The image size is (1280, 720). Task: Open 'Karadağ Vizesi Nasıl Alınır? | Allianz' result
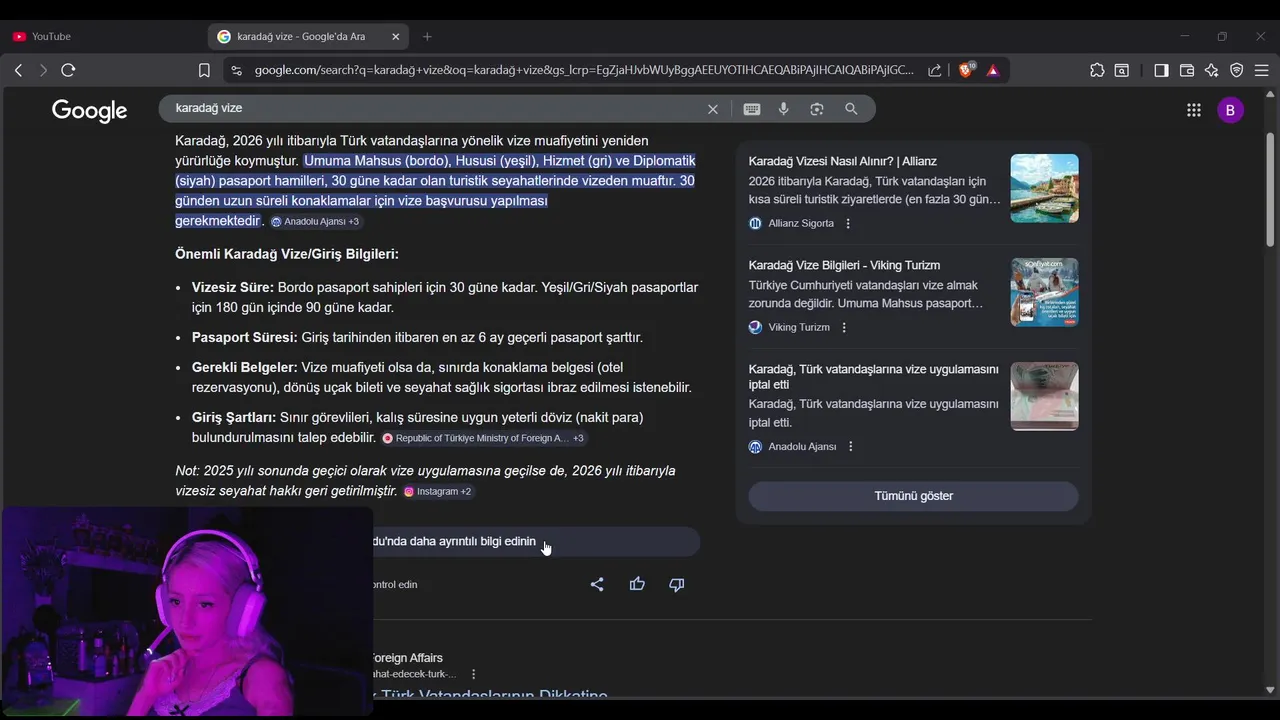click(842, 161)
